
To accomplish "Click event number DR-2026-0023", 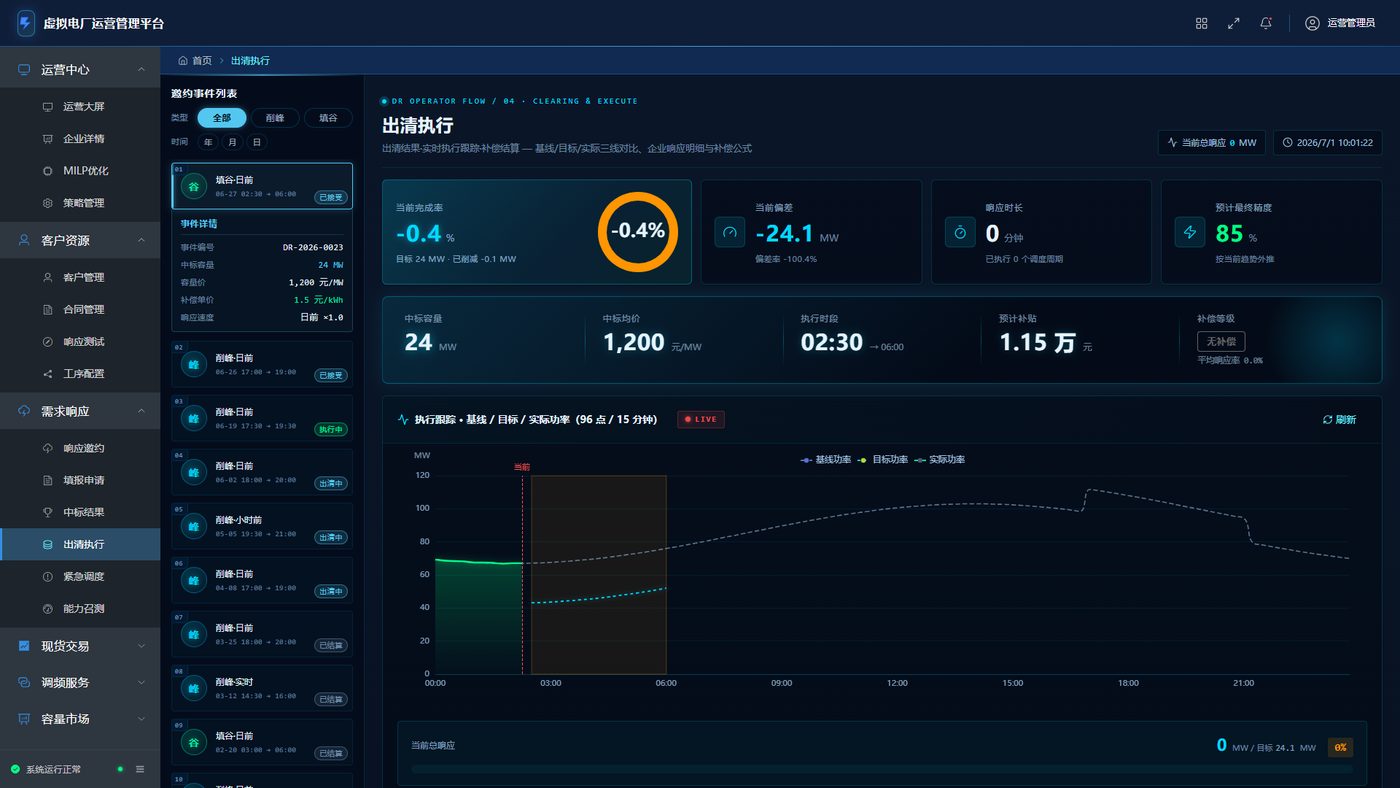I will point(313,246).
